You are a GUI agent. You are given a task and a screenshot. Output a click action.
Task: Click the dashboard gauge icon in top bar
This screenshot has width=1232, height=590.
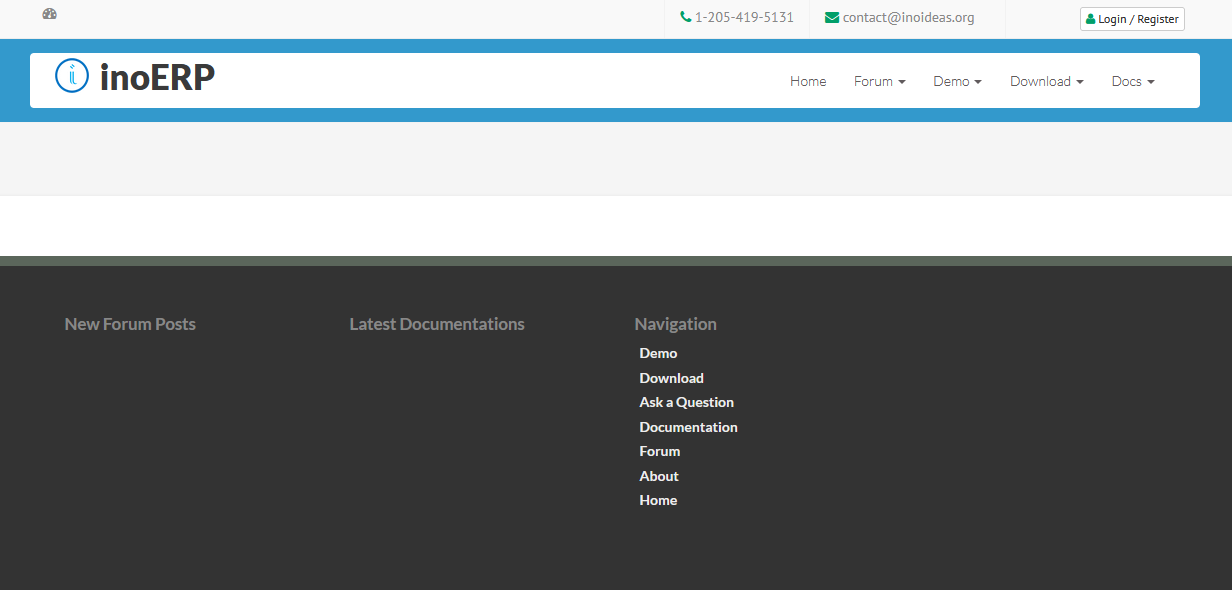click(x=50, y=14)
